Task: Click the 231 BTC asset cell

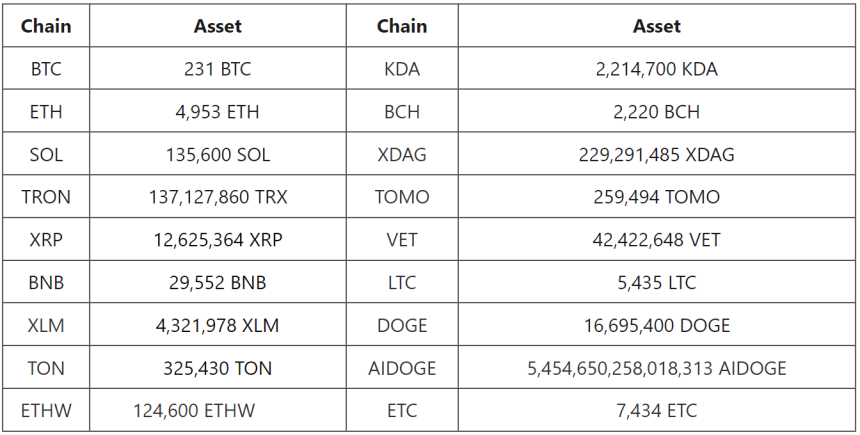Action: 217,70
